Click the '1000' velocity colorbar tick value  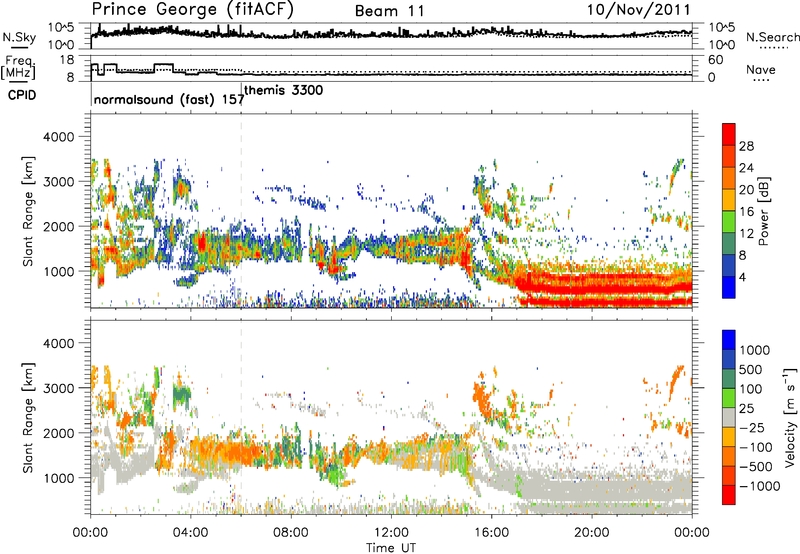point(754,350)
